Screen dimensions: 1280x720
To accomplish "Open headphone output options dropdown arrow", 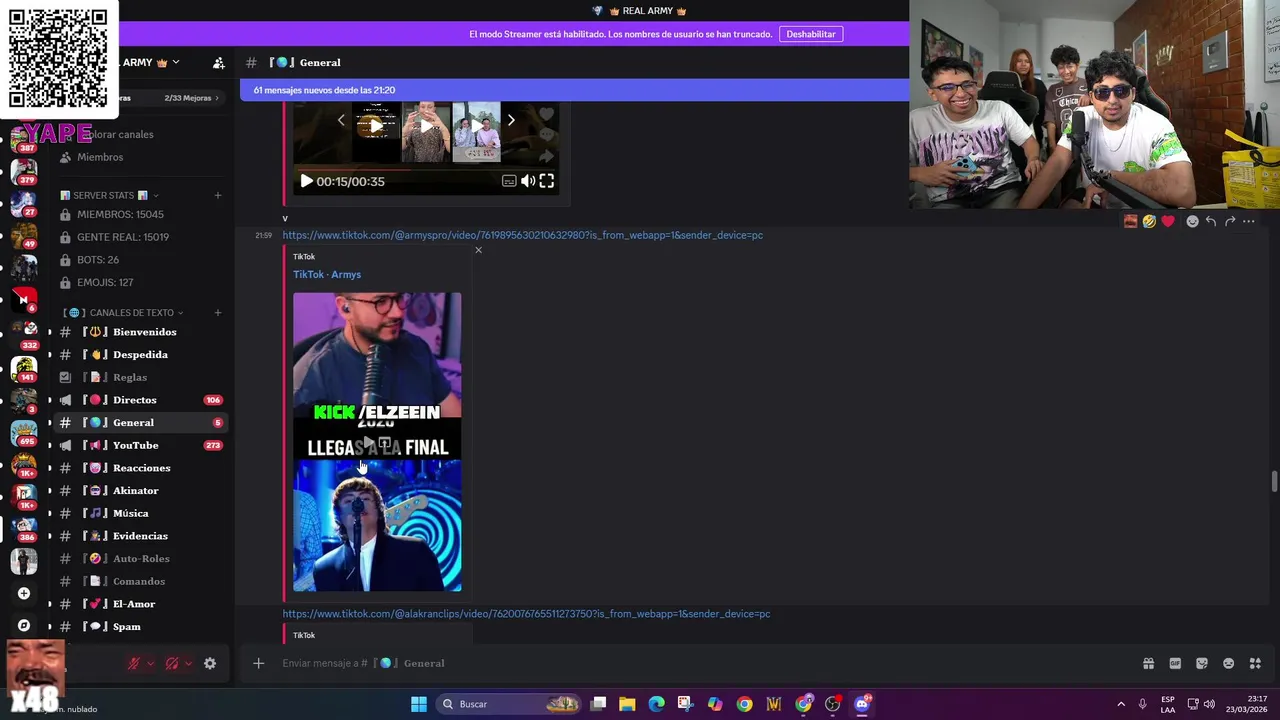I will coord(188,663).
